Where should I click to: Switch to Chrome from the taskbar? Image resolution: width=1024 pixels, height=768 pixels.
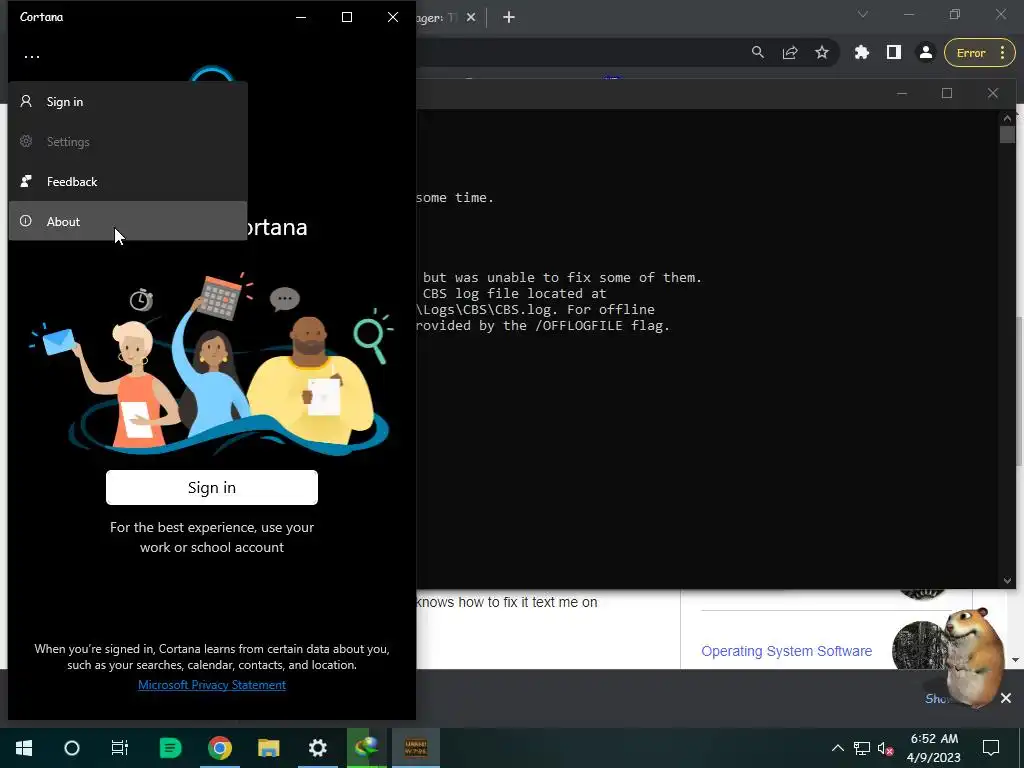tap(220, 748)
